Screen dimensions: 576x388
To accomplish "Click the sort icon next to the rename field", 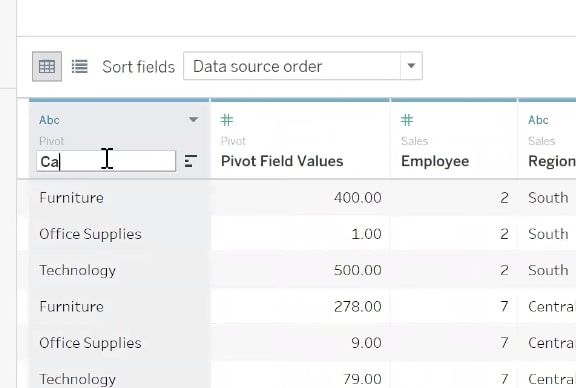I will 191,161.
